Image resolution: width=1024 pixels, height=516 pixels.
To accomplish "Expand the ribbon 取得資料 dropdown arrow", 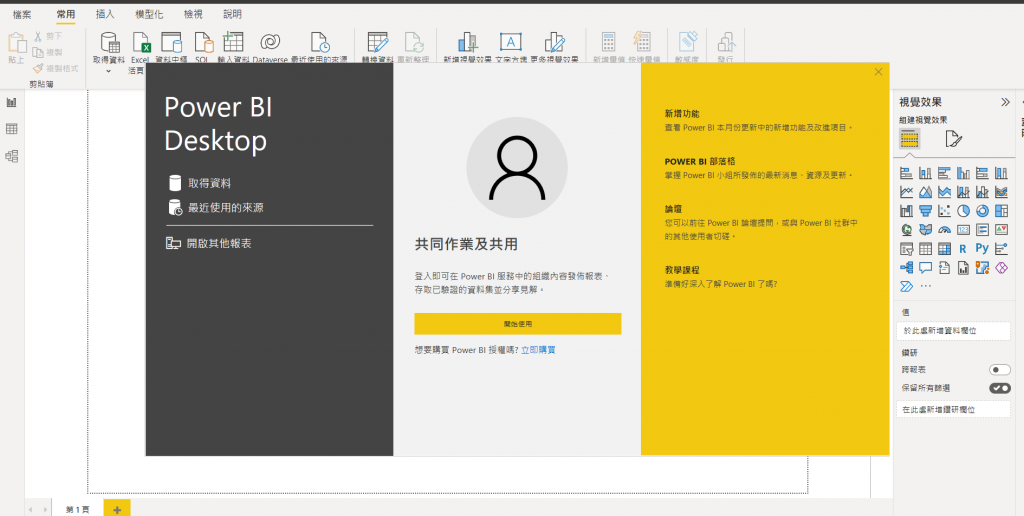I will [108, 71].
